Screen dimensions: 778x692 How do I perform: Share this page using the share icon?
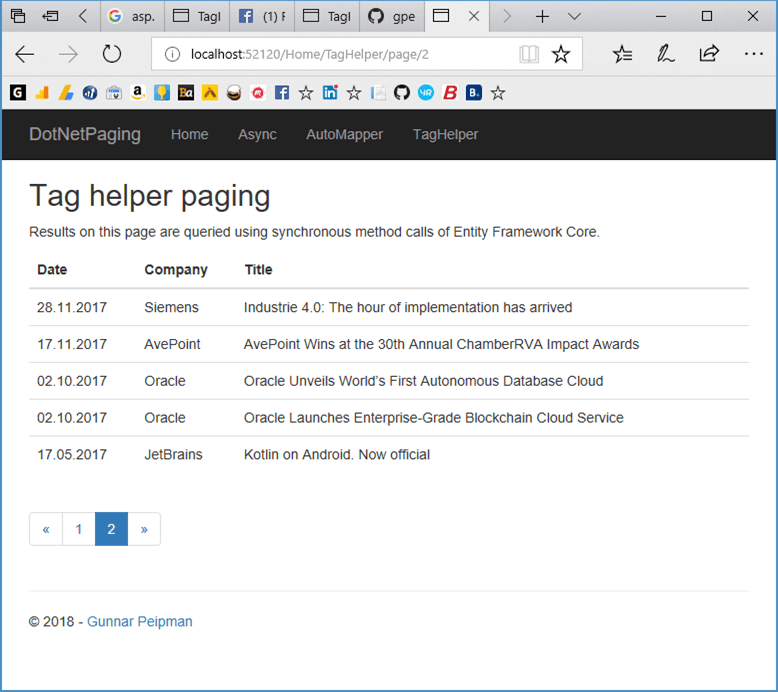709,54
